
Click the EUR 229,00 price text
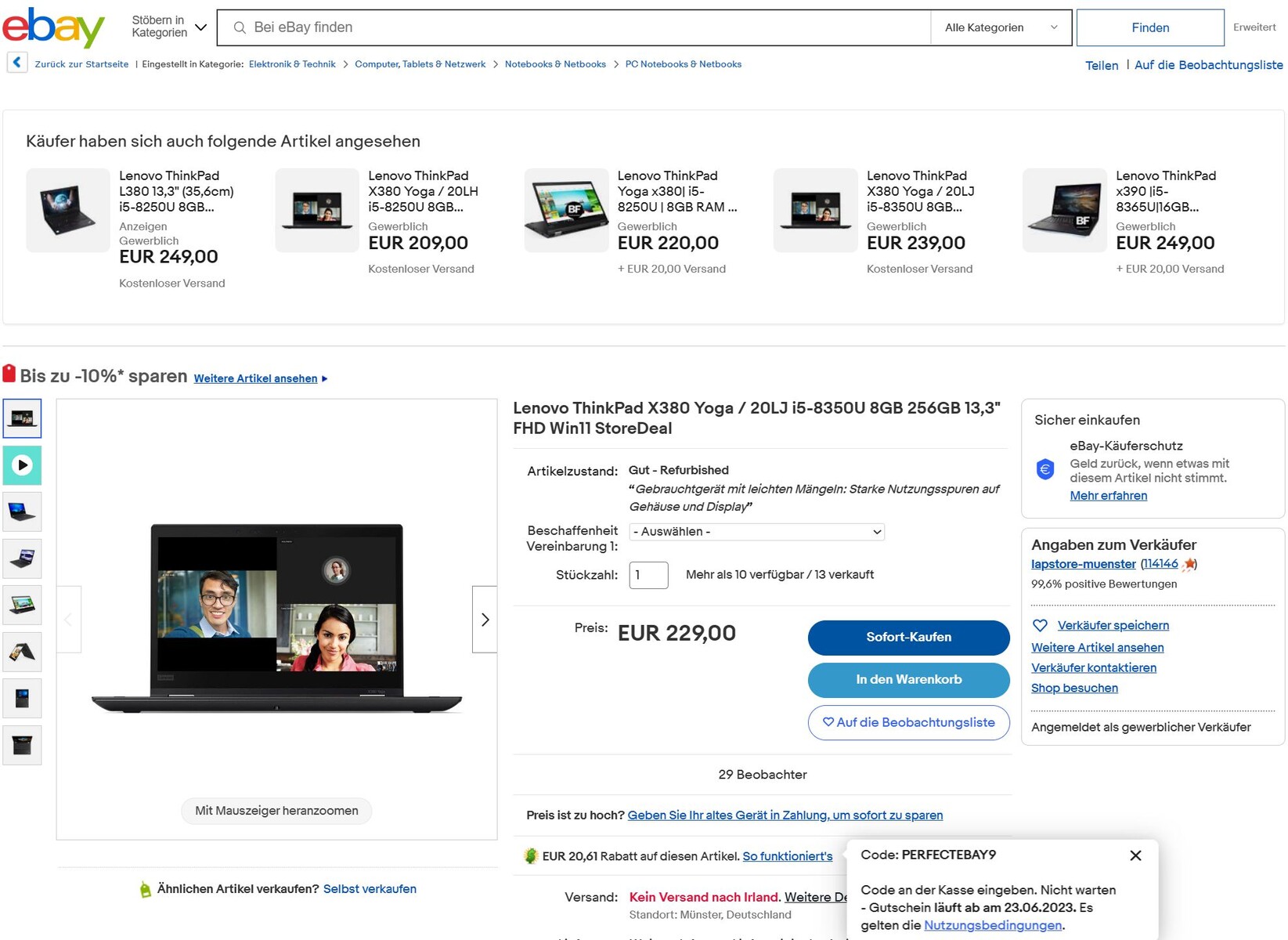pos(676,633)
